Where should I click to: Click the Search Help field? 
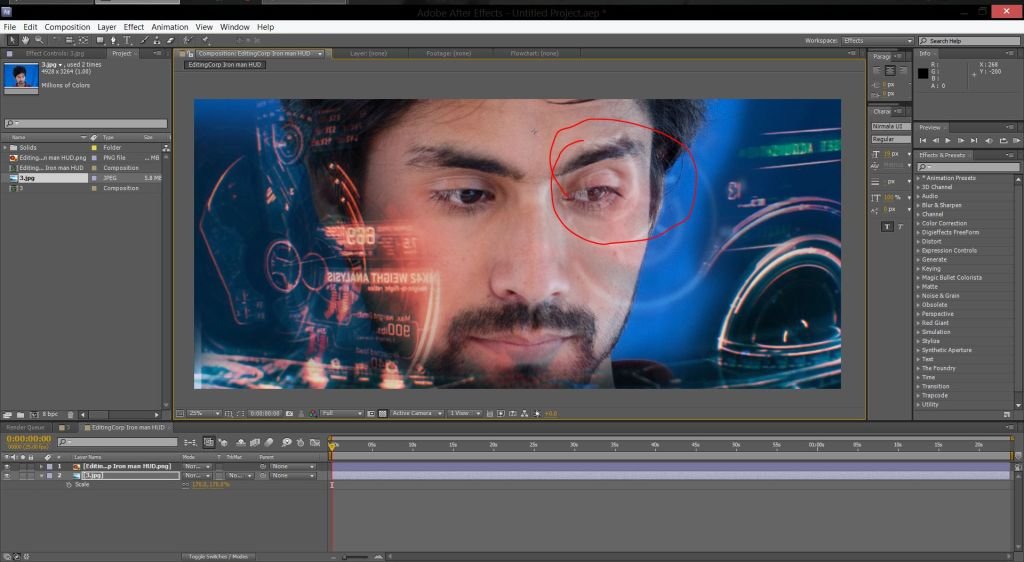tap(969, 40)
